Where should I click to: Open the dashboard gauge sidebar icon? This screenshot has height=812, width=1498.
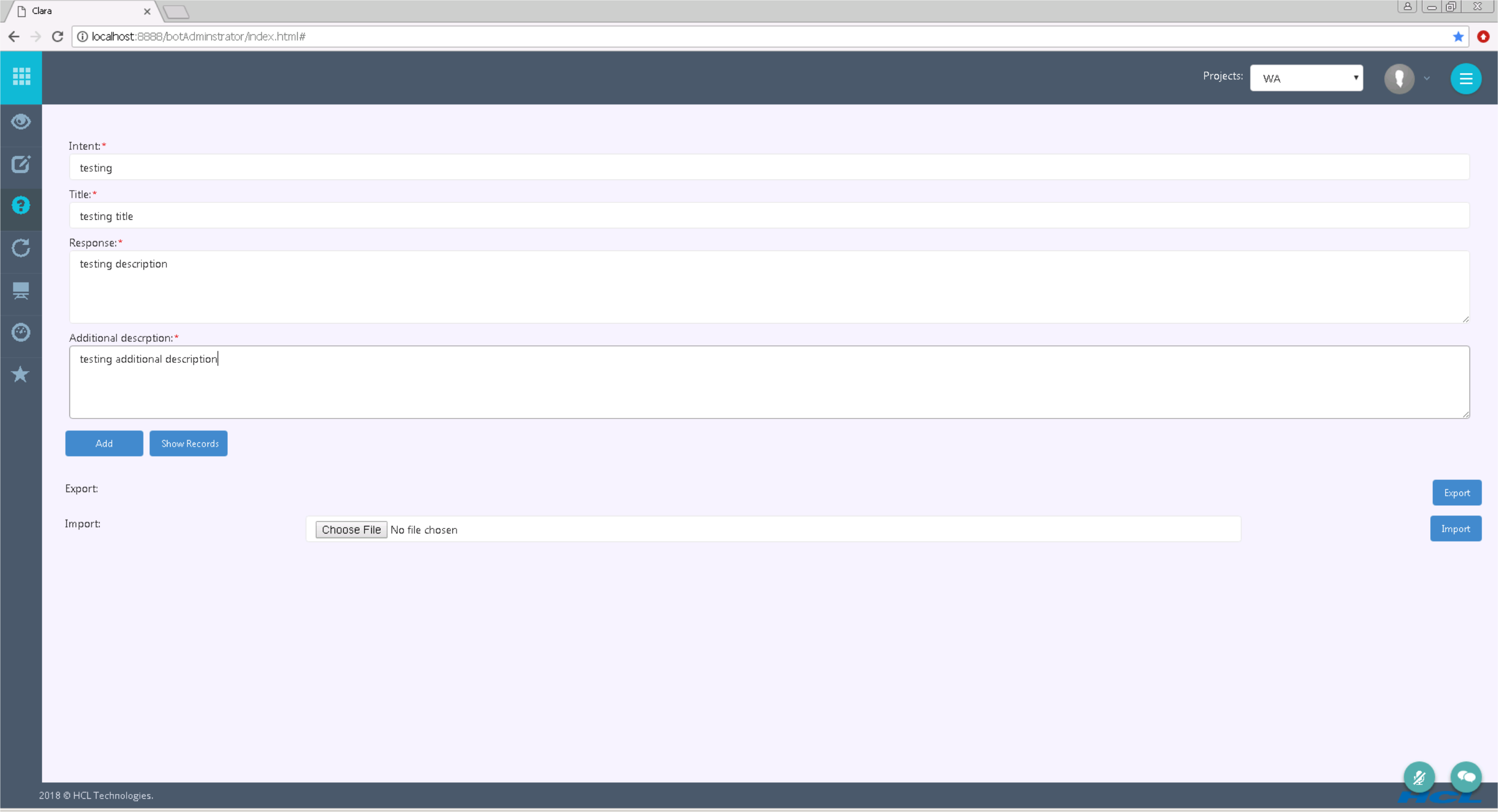point(21,332)
